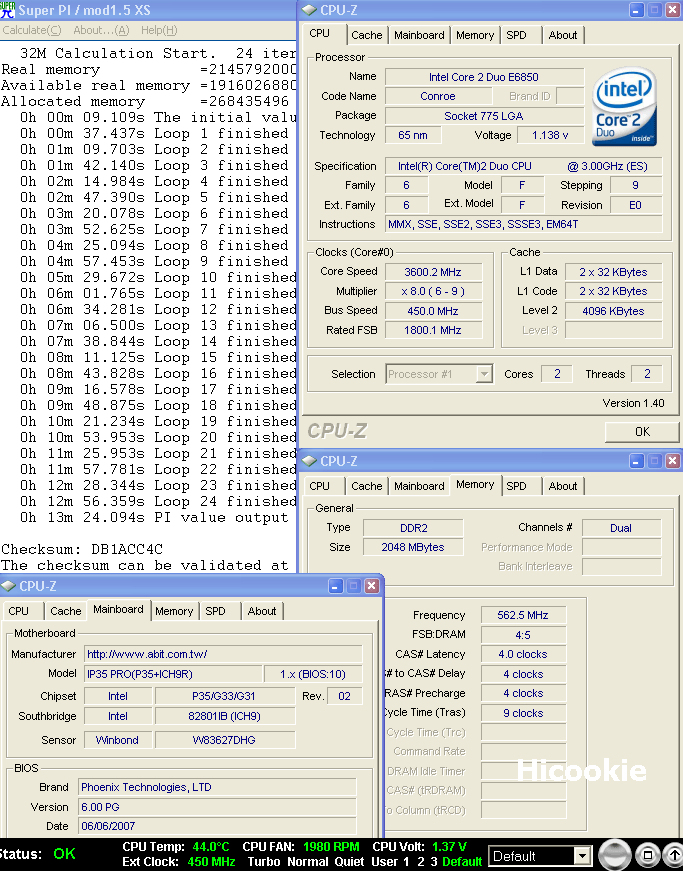The width and height of the screenshot is (683, 871).
Task: Click the 2048 MBytes memory size value
Action: (413, 547)
